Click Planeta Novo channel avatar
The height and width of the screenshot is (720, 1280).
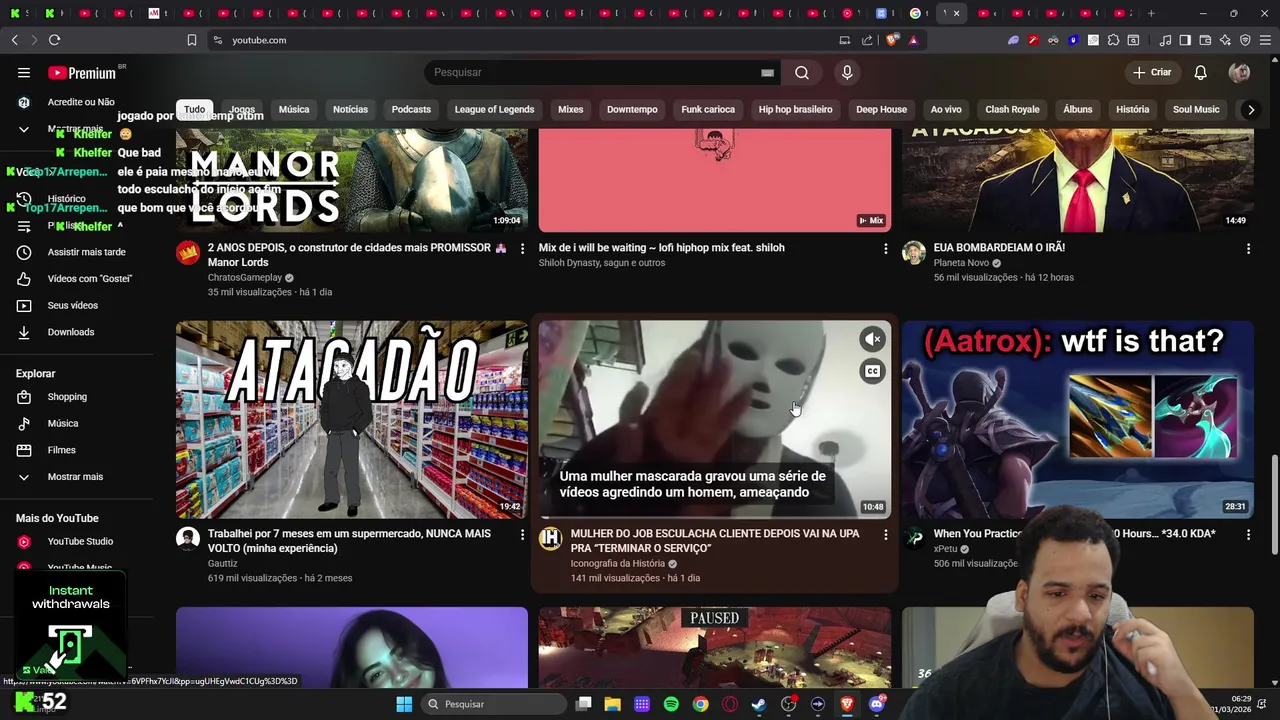(x=913, y=252)
